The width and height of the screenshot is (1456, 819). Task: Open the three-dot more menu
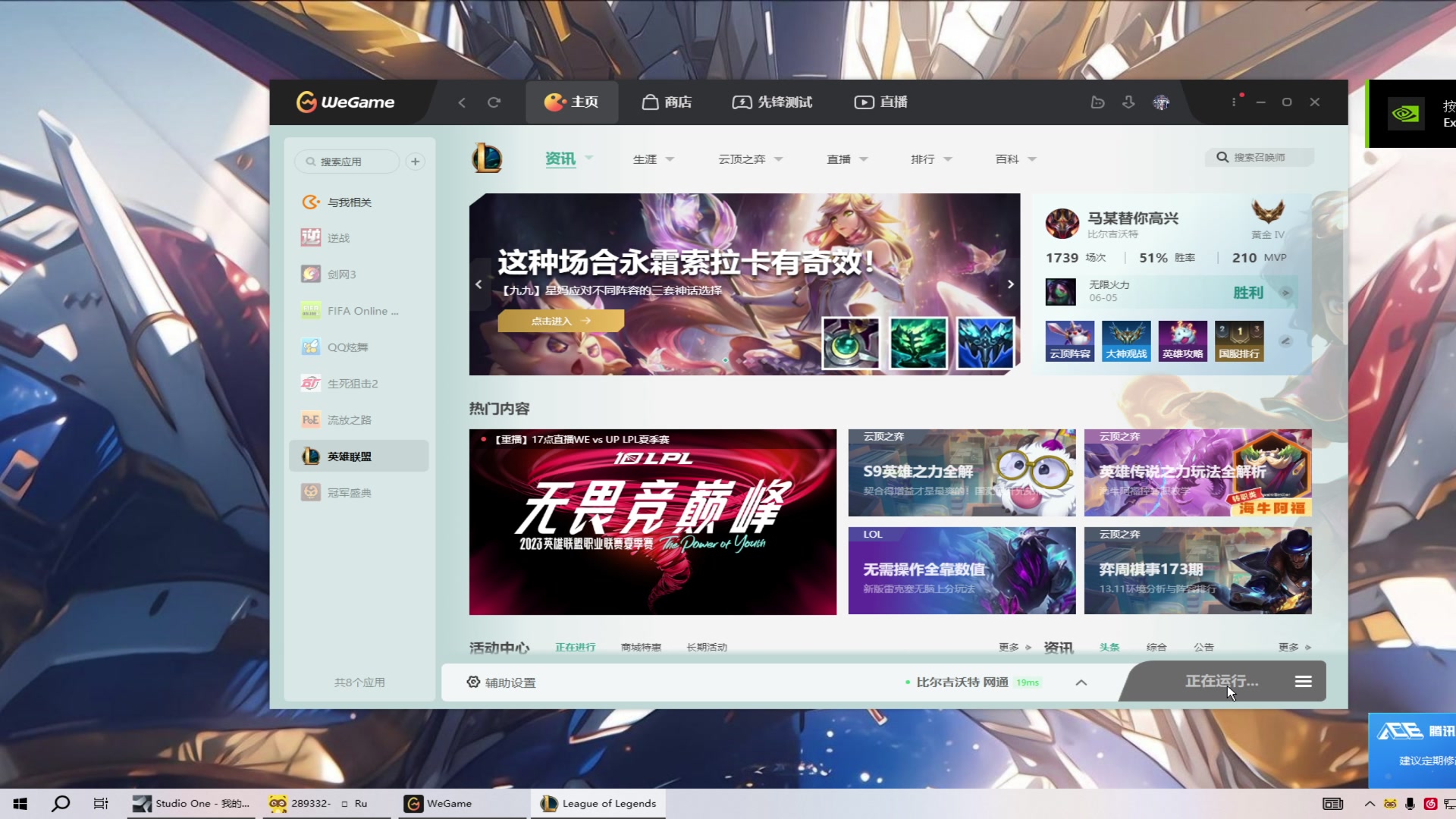(x=1234, y=102)
